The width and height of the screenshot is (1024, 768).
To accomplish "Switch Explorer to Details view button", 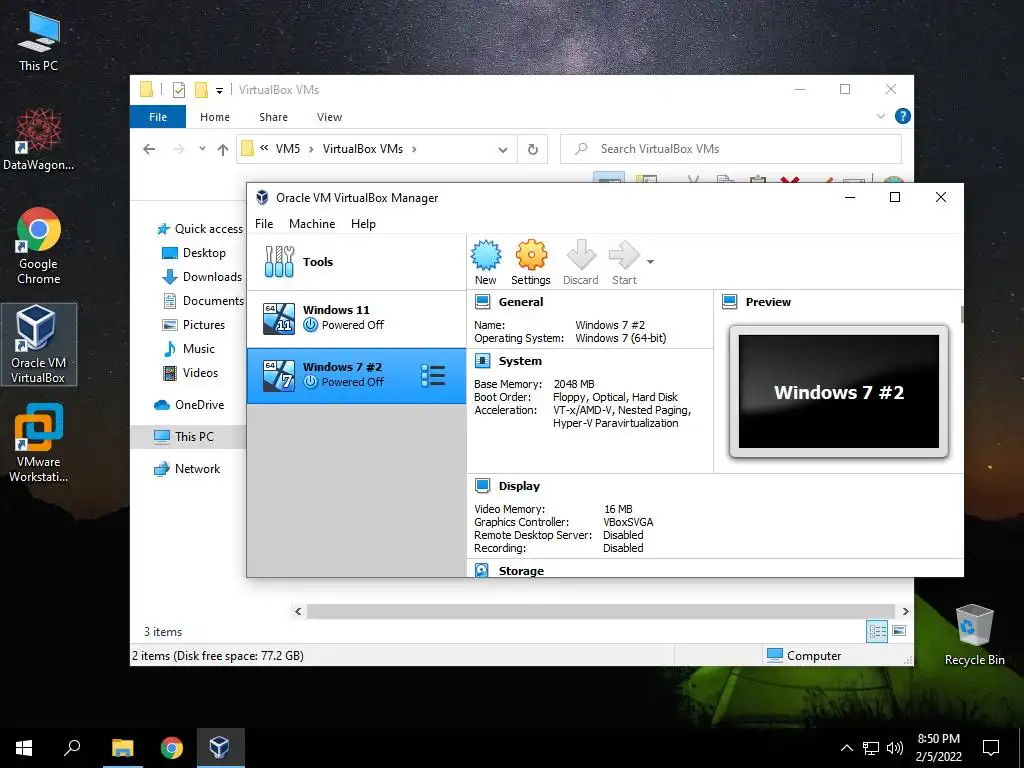I will pos(877,631).
